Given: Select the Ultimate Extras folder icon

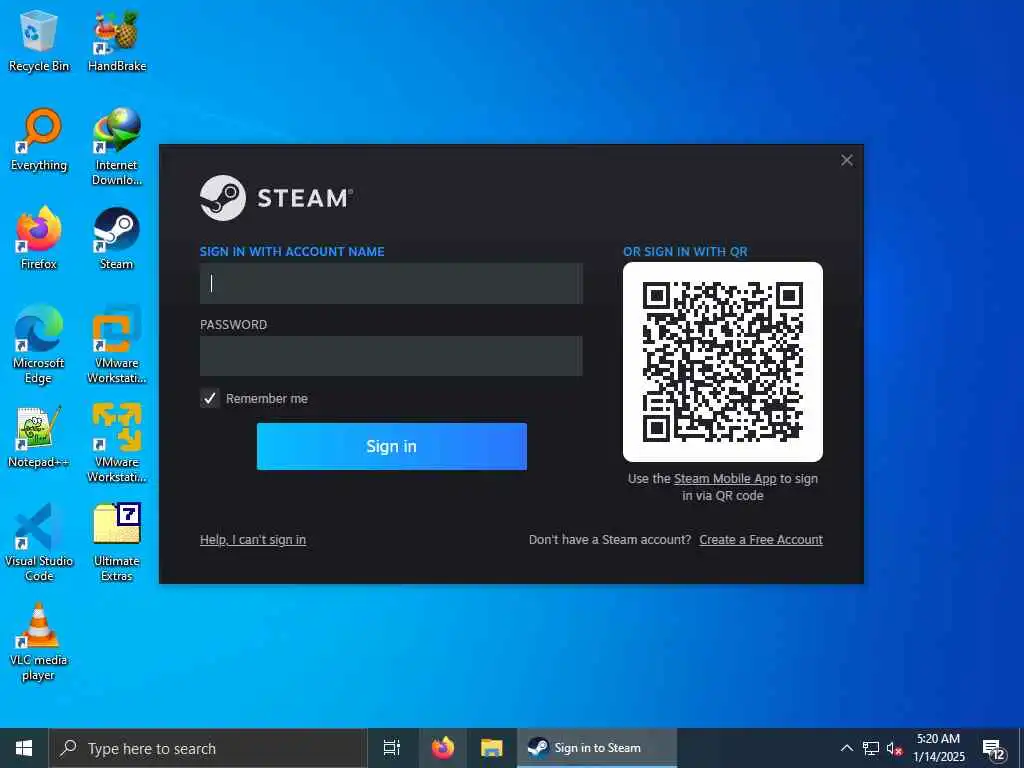Looking at the screenshot, I should tap(117, 543).
